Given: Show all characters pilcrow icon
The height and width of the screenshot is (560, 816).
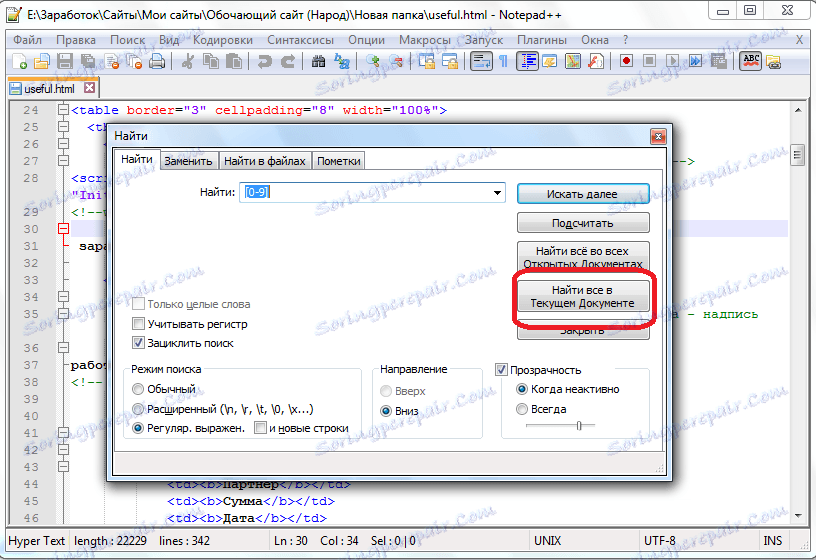Looking at the screenshot, I should [503, 61].
